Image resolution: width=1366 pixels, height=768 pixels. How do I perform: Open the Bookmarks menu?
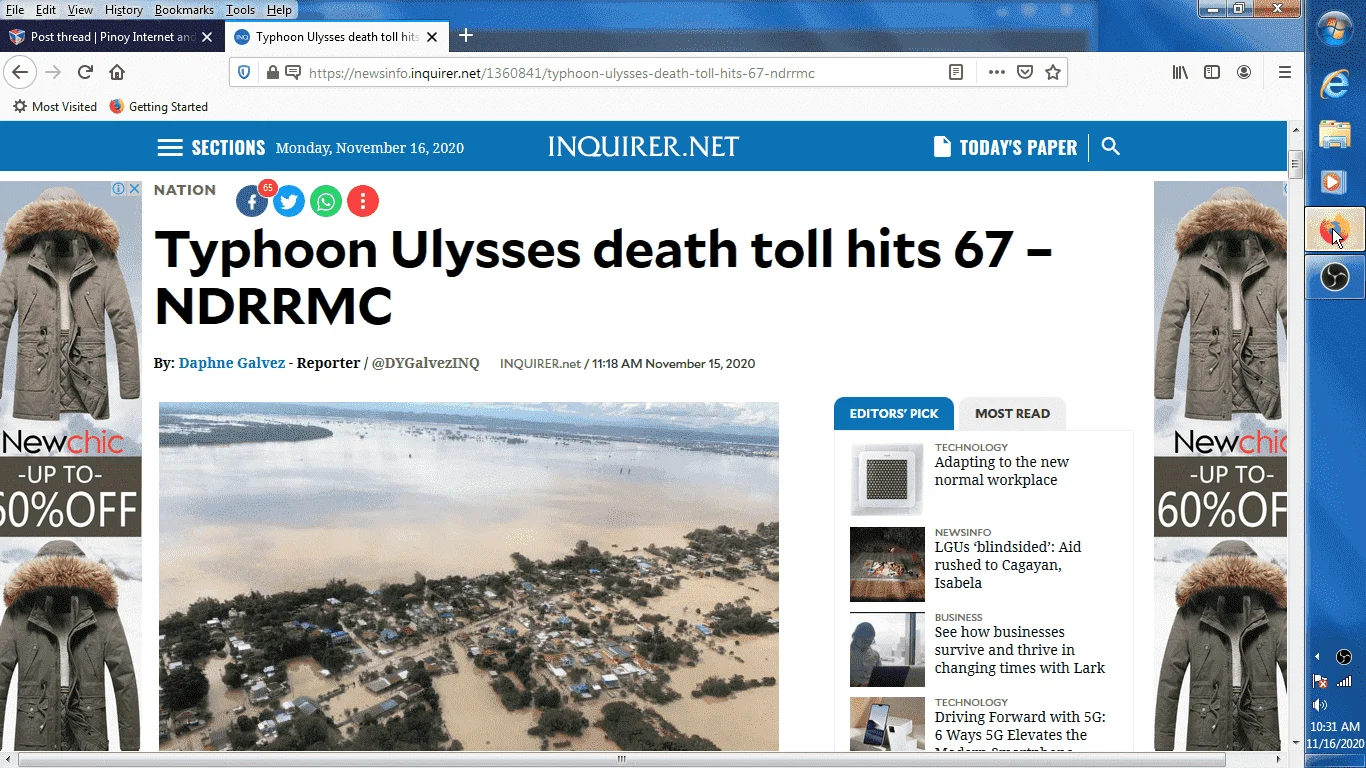point(184,9)
